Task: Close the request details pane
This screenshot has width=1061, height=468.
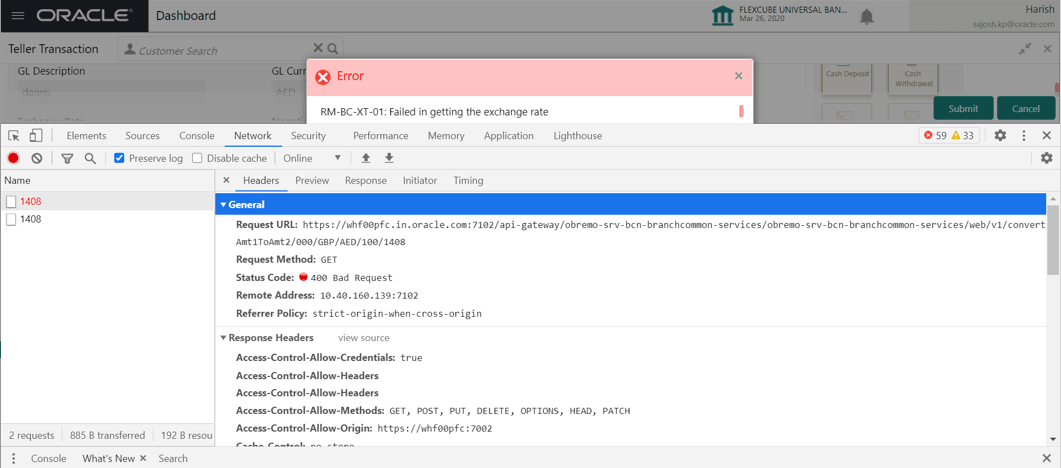Action: (x=226, y=181)
